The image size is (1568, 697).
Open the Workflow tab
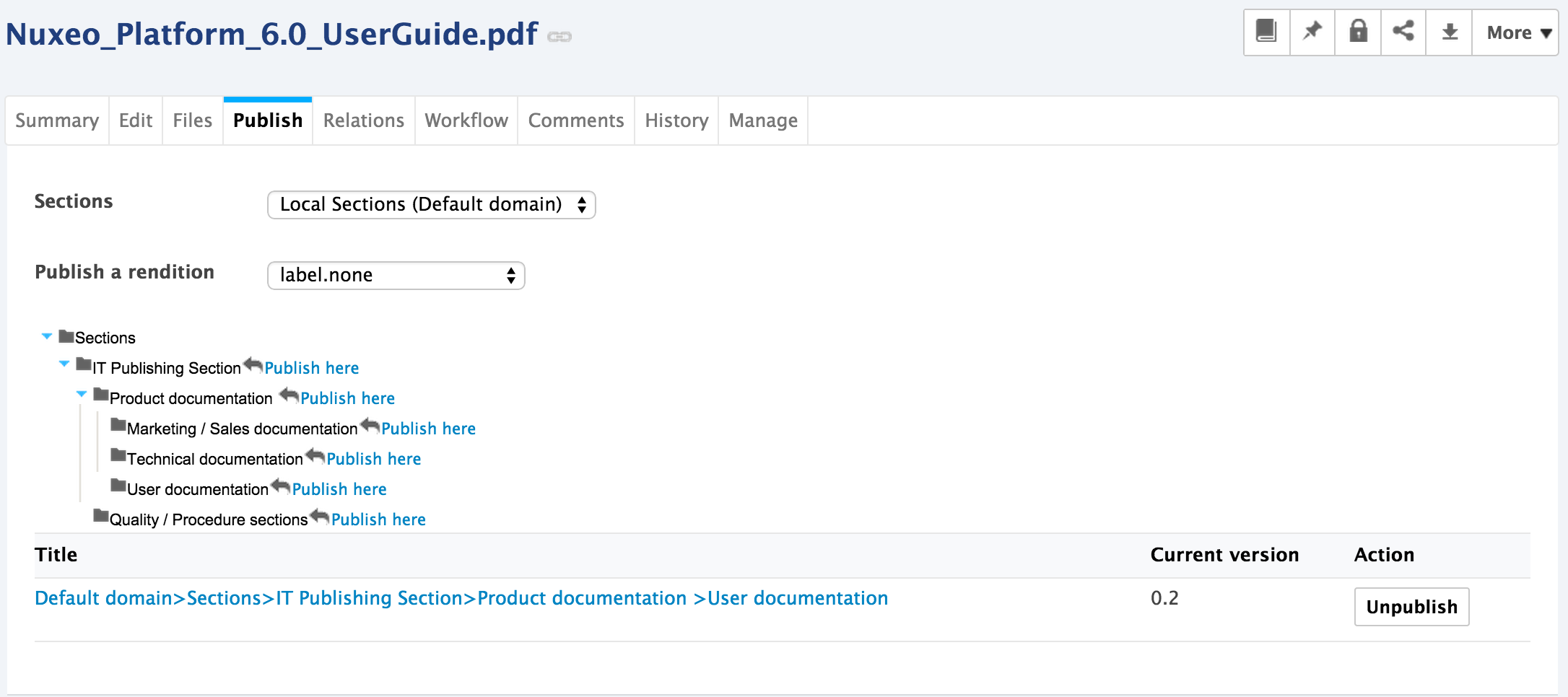tap(466, 120)
